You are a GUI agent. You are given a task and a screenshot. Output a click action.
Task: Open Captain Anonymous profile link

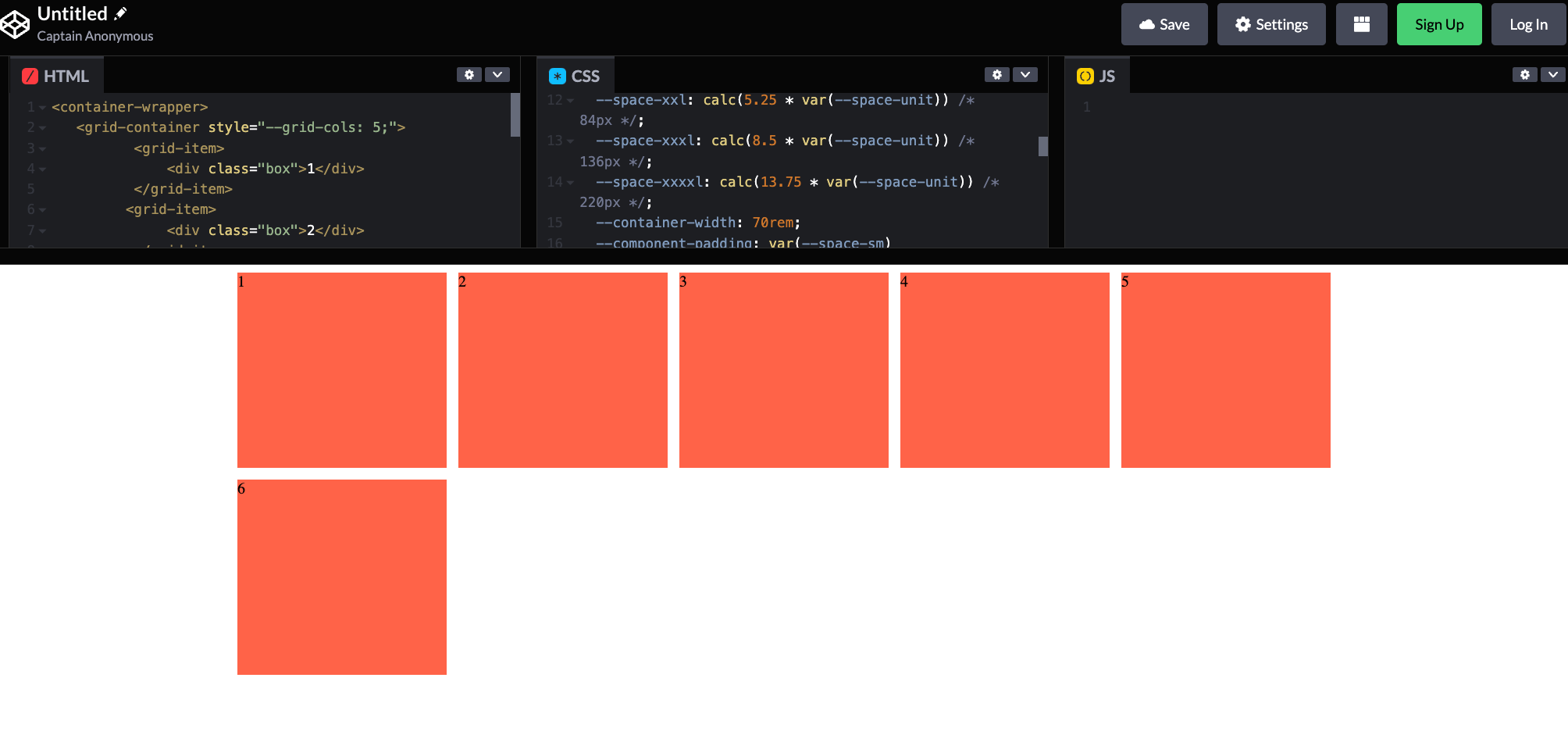click(x=95, y=36)
